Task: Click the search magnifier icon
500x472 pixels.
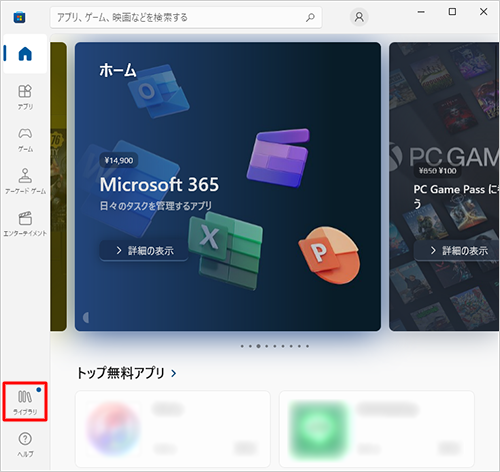Action: click(310, 17)
